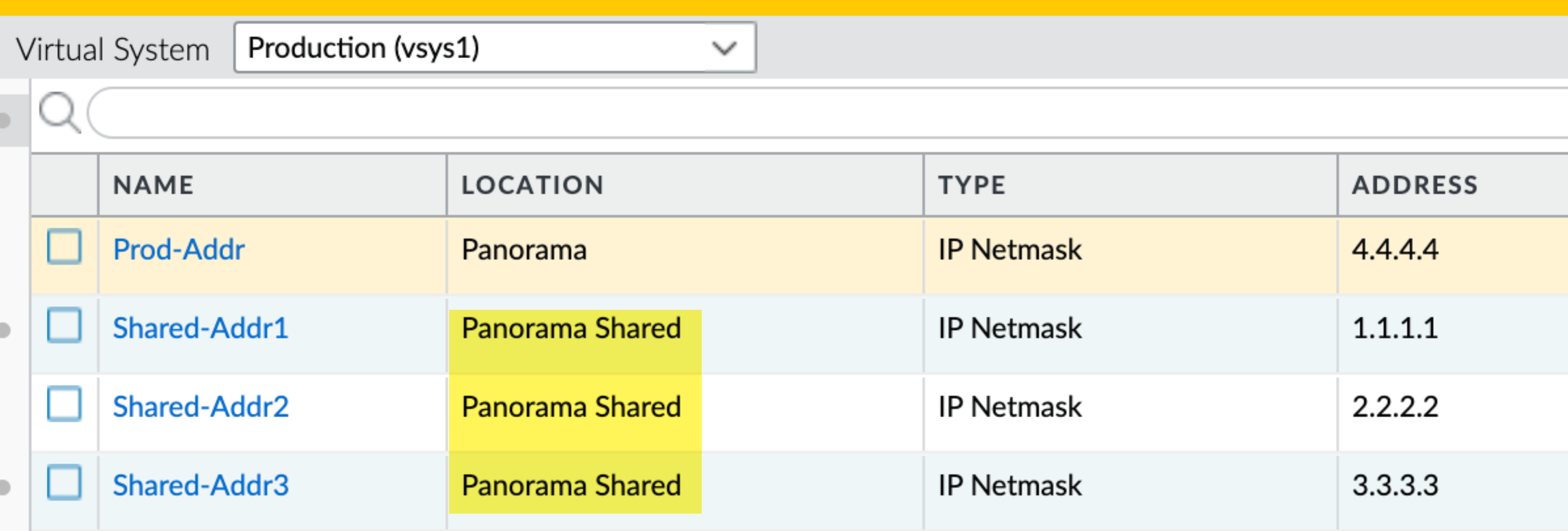The image size is (1568, 531).
Task: Open the Shared-Addr1 link
Action: (200, 328)
